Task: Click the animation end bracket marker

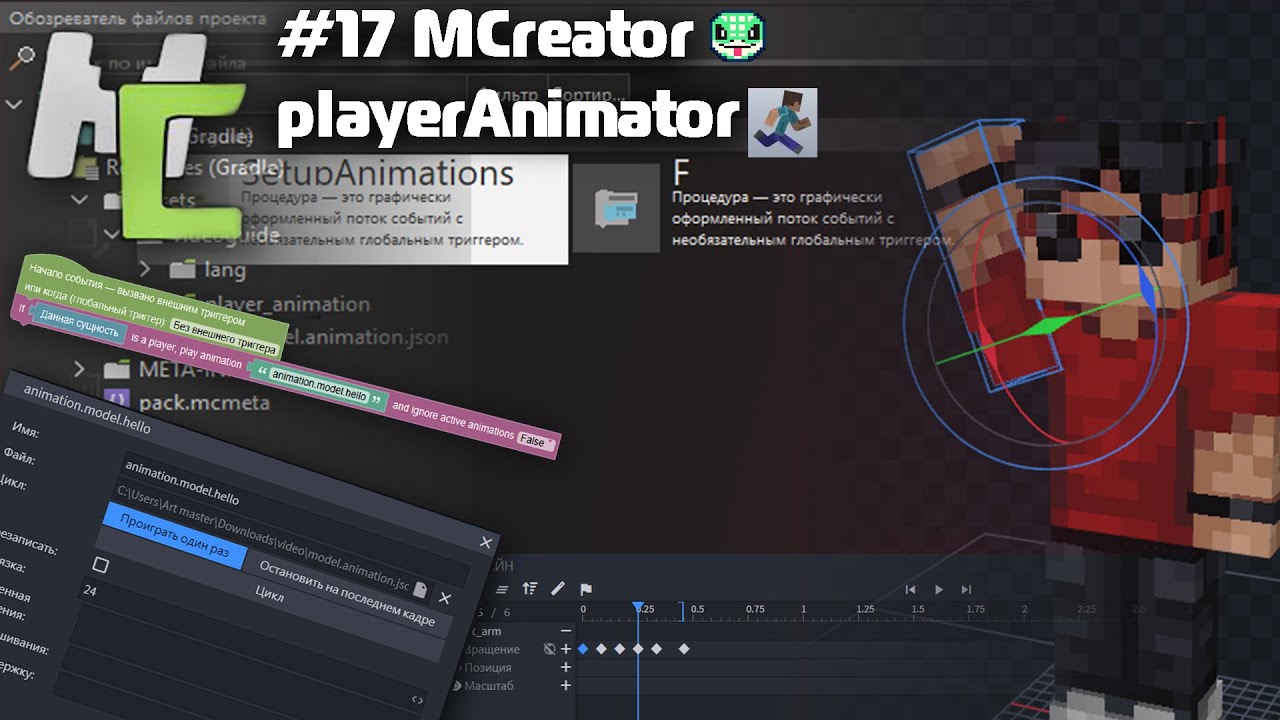Action: click(x=682, y=610)
